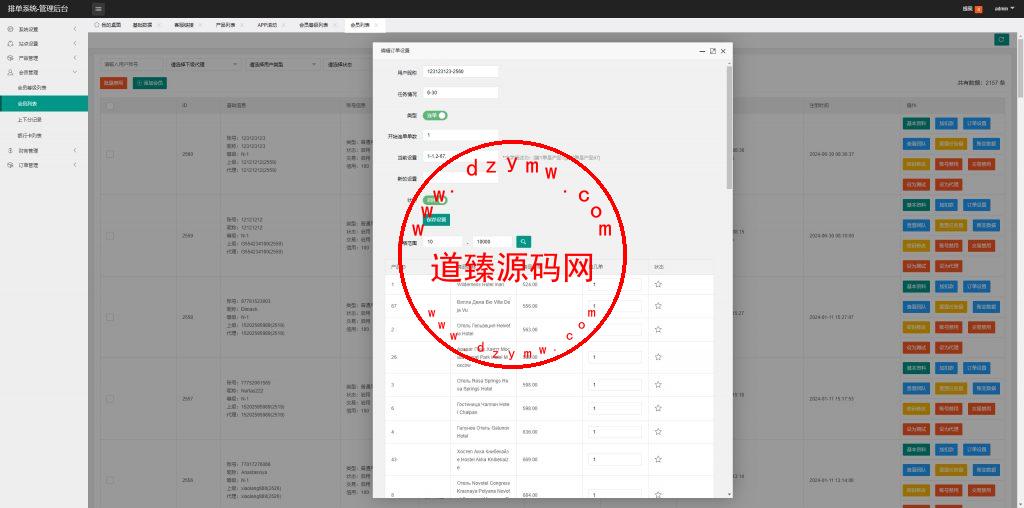Click the green refresh icon button

1001,40
